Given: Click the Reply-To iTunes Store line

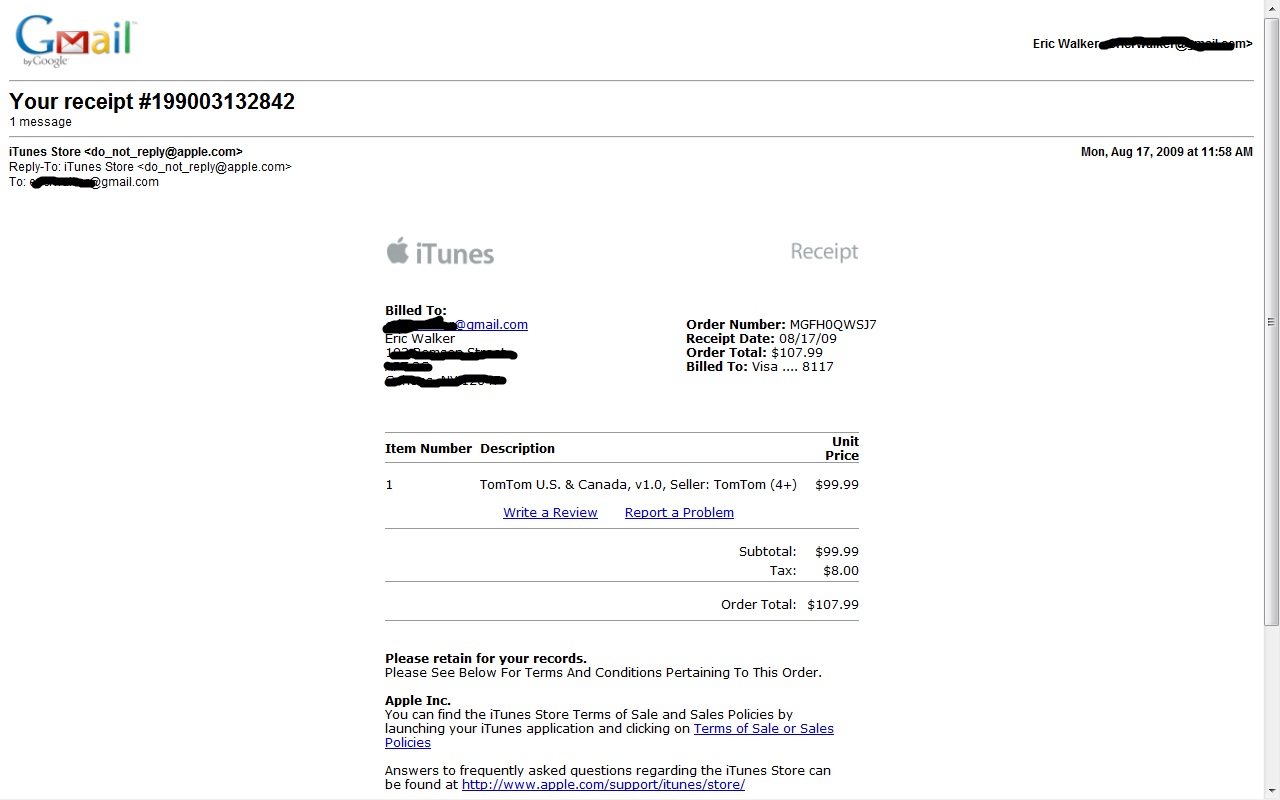Looking at the screenshot, I should [x=150, y=167].
